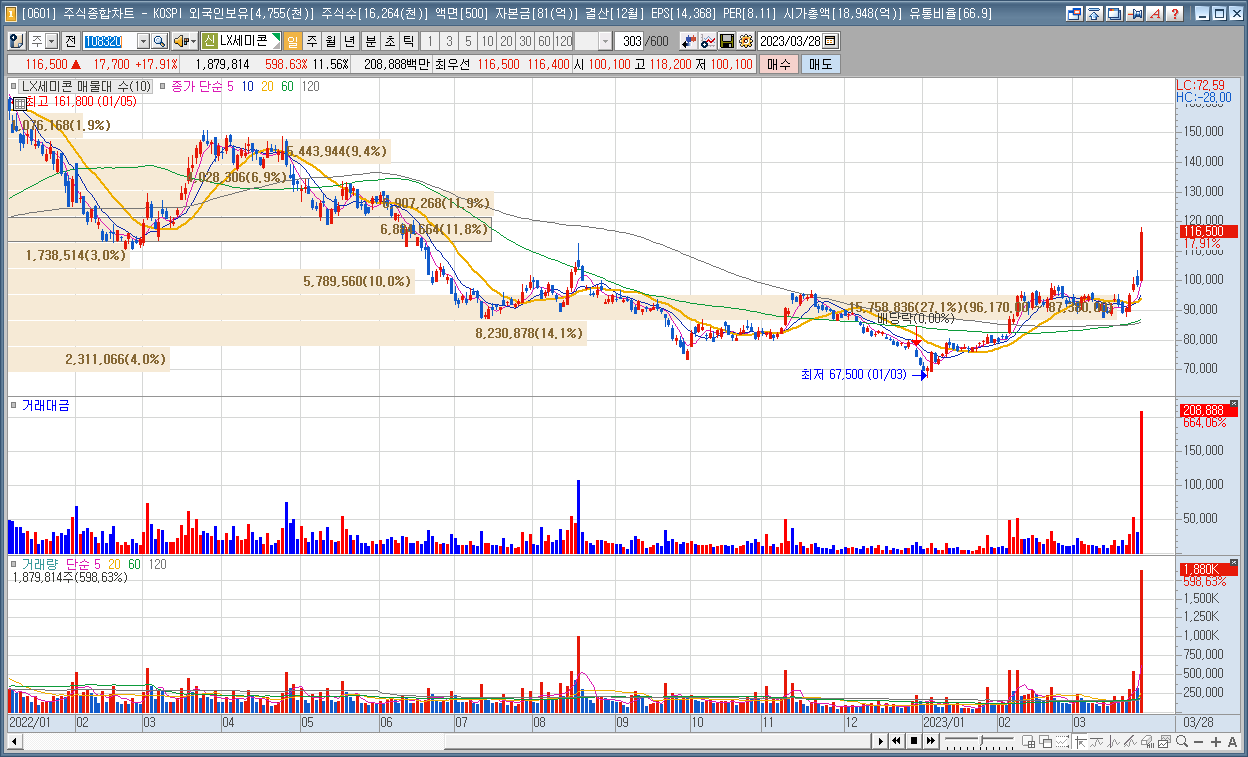Viewport: 1248px width, 757px height.
Task: Select the monthly 월 period toggle
Action: coord(330,41)
